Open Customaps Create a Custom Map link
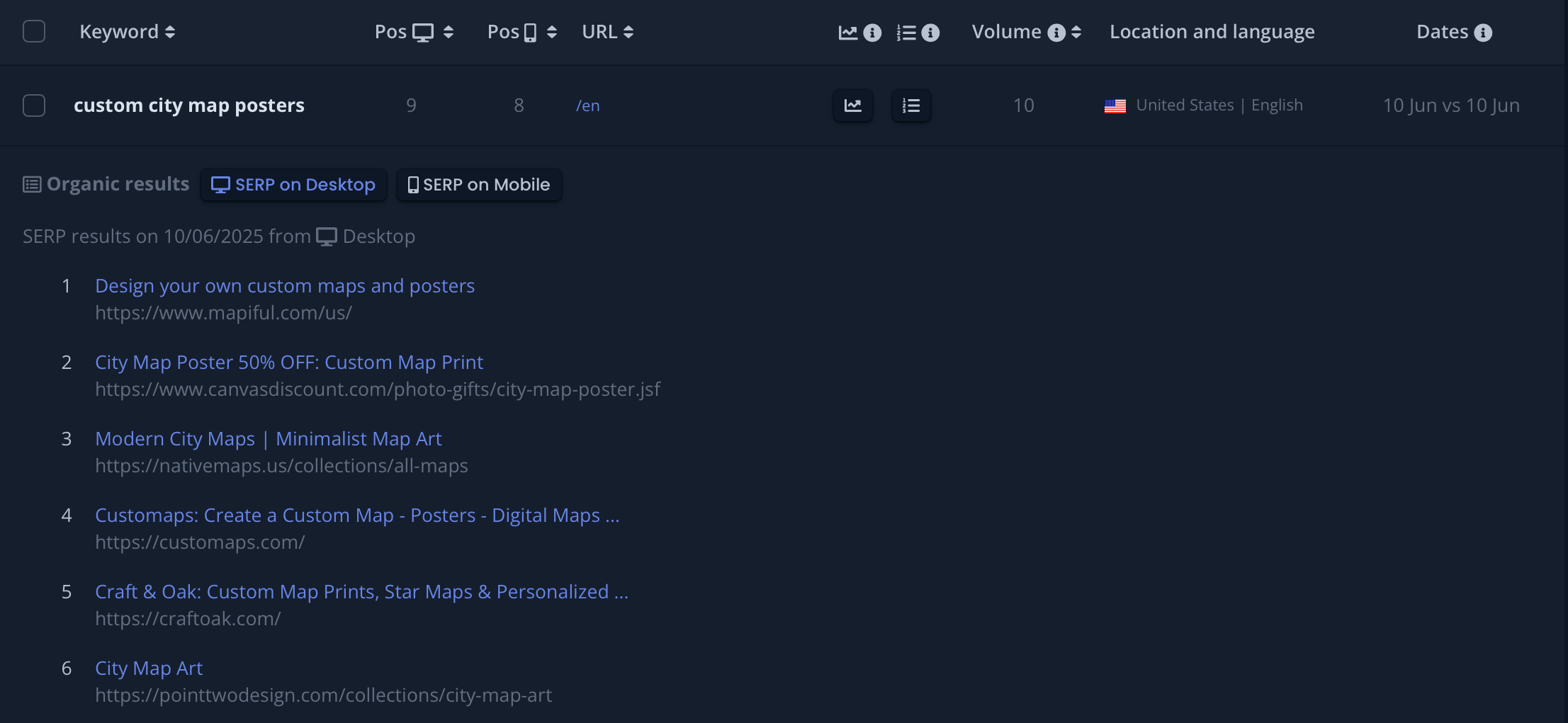The width and height of the screenshot is (1568, 723). [358, 516]
